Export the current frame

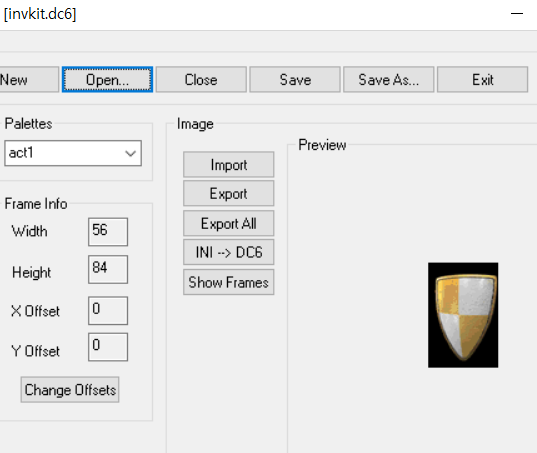point(228,194)
